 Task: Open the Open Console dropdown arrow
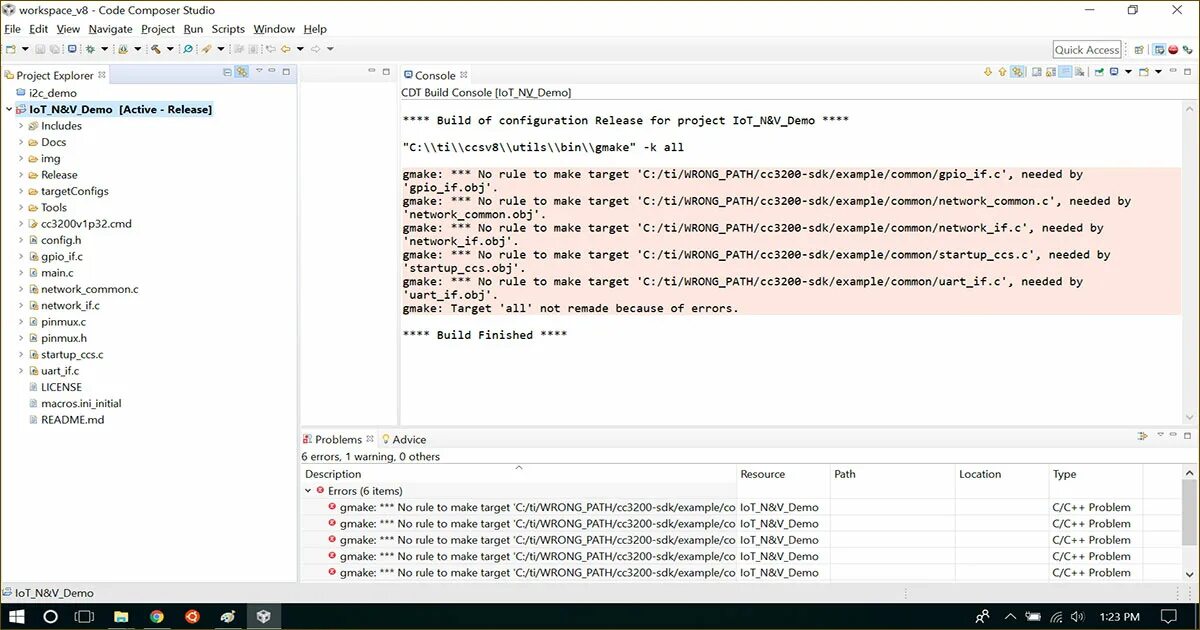1158,72
